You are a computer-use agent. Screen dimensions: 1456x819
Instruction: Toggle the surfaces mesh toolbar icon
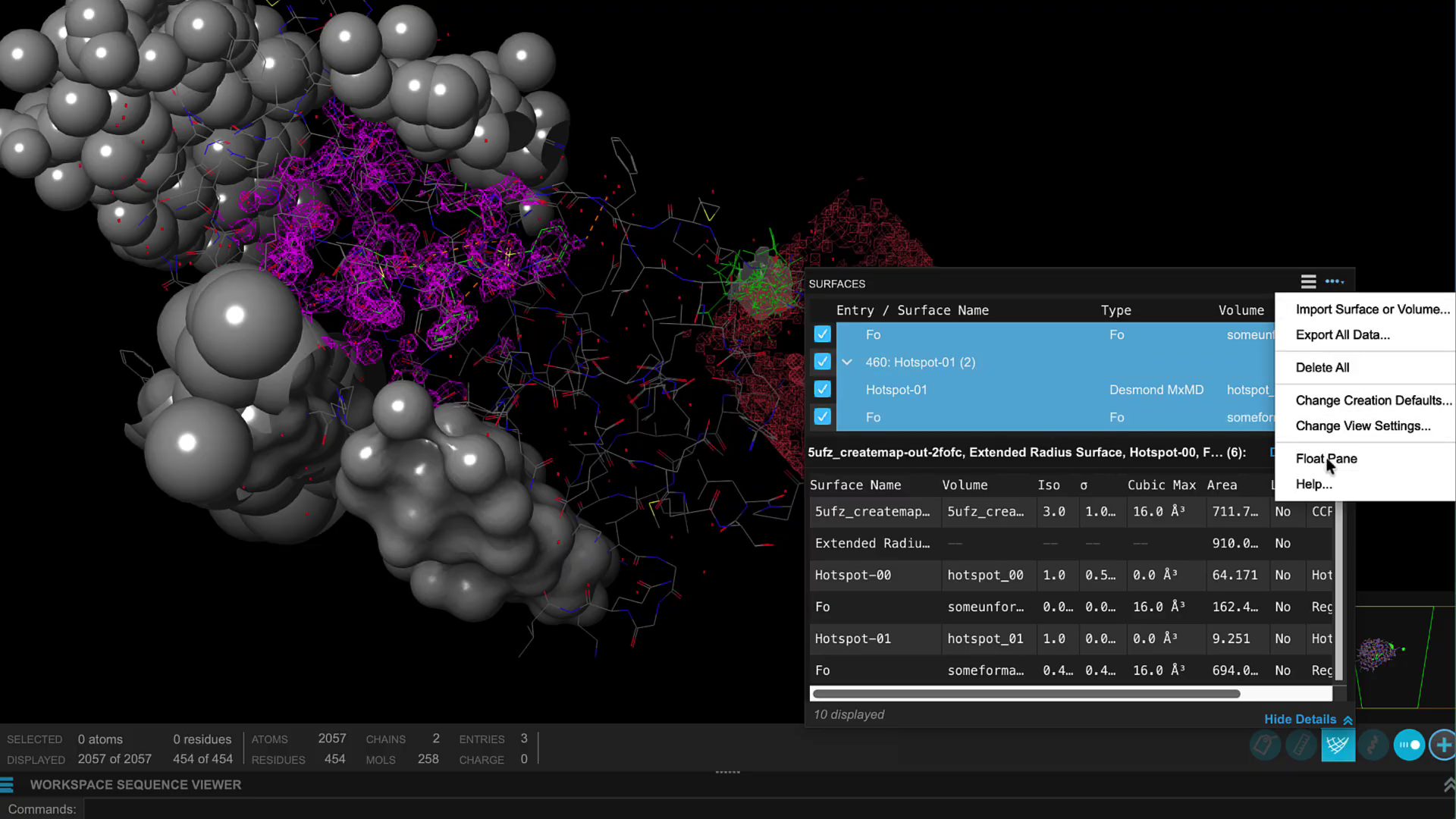pos(1338,745)
